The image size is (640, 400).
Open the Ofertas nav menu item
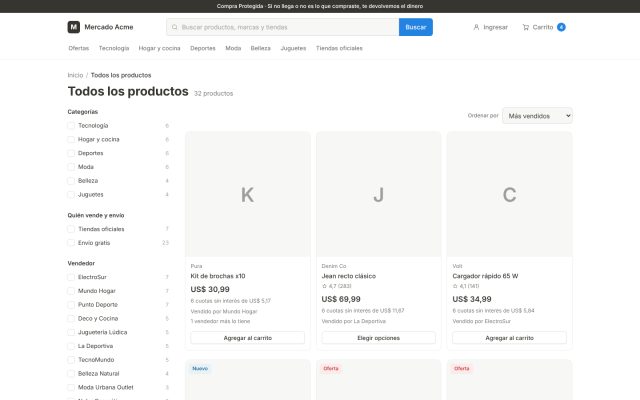[x=79, y=48]
